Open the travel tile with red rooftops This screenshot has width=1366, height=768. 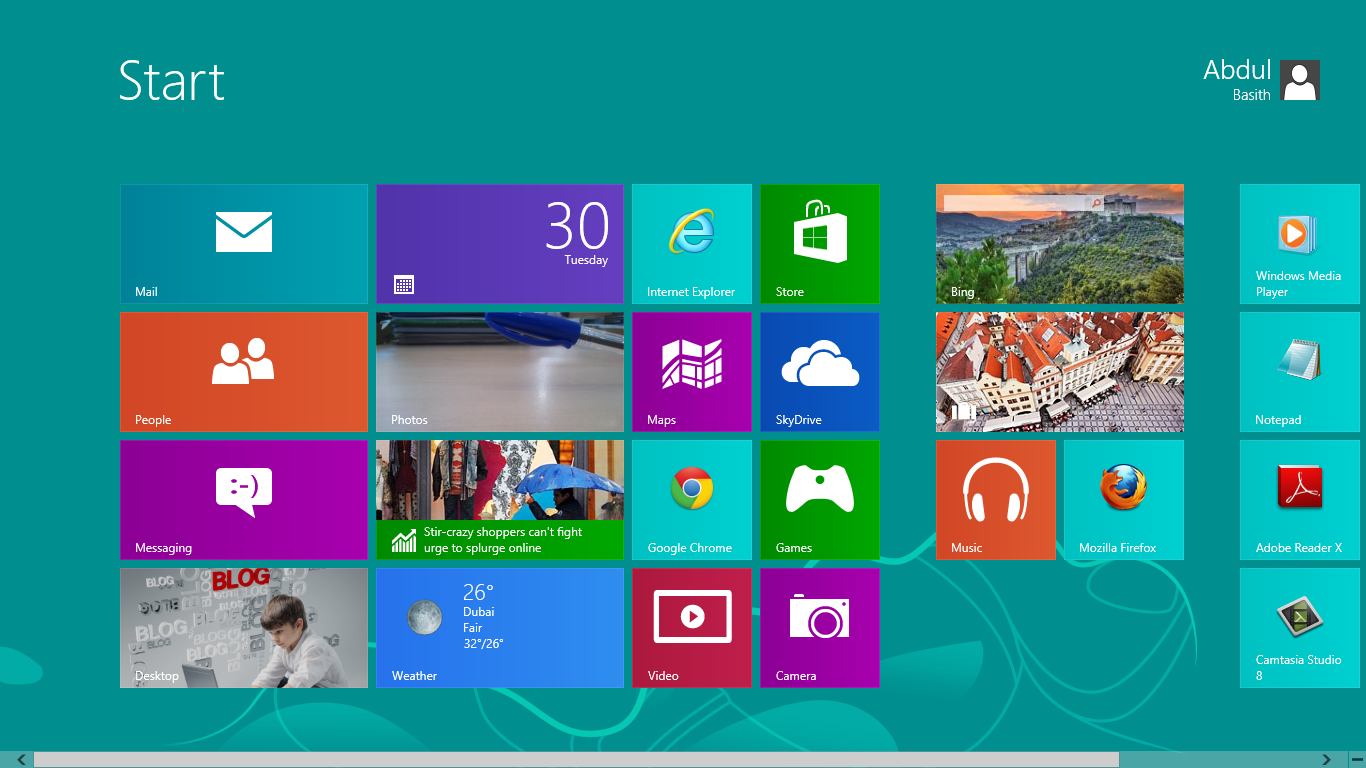pos(1060,372)
